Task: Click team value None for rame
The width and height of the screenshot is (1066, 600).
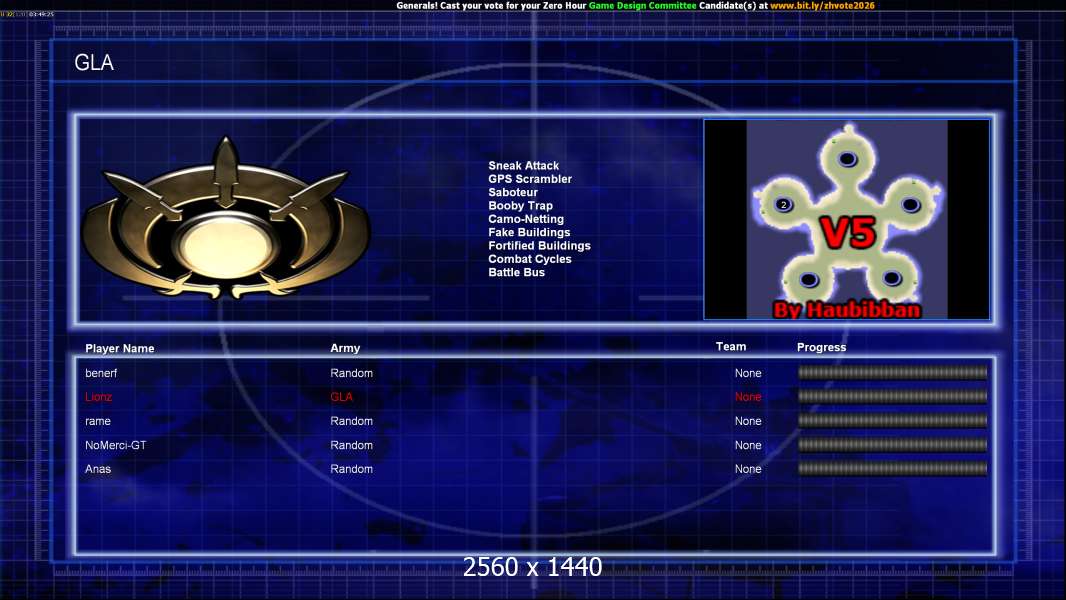Action: [x=748, y=421]
